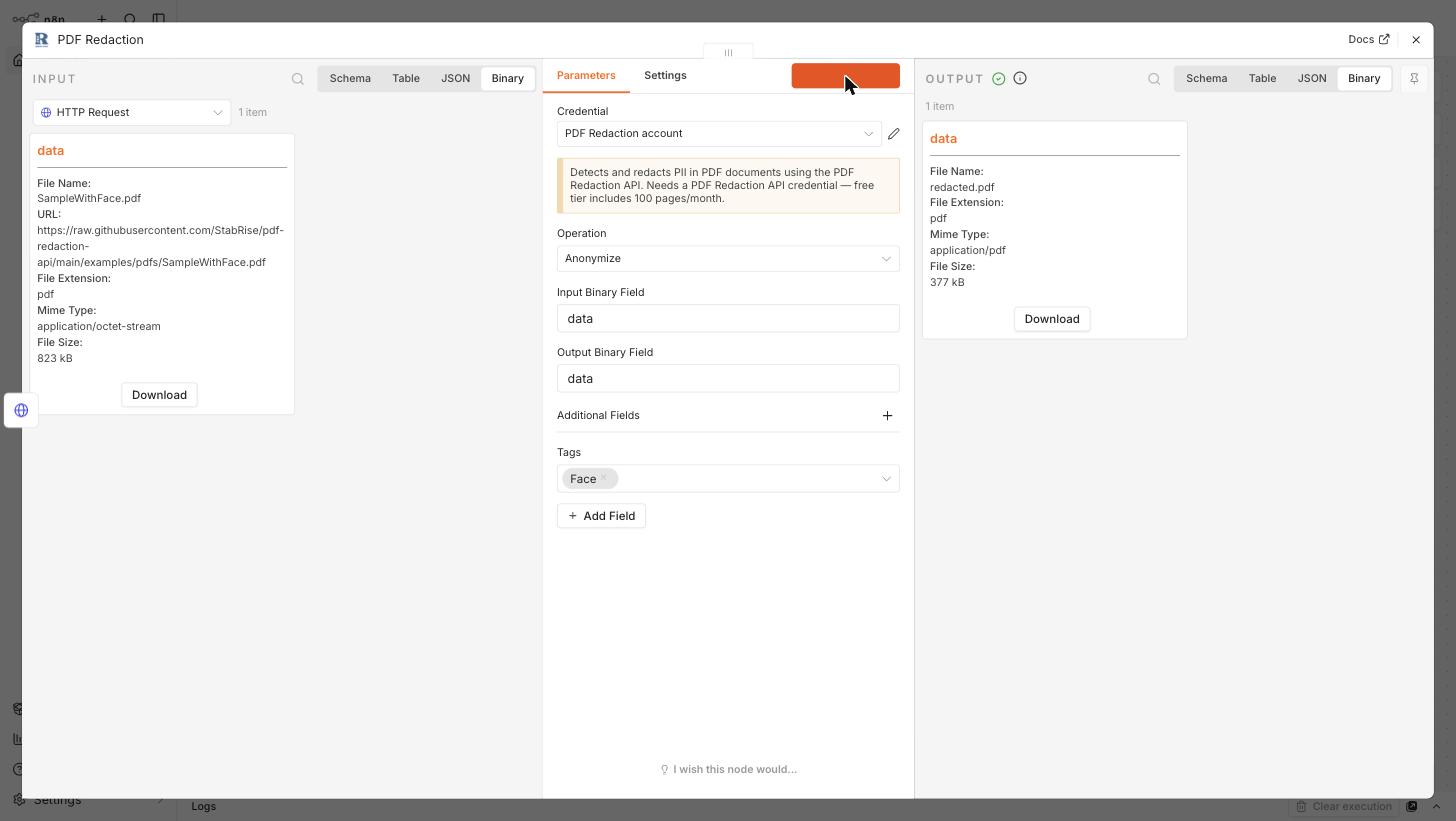
Task: Close the PDF Redaction node panel
Action: click(x=1416, y=40)
